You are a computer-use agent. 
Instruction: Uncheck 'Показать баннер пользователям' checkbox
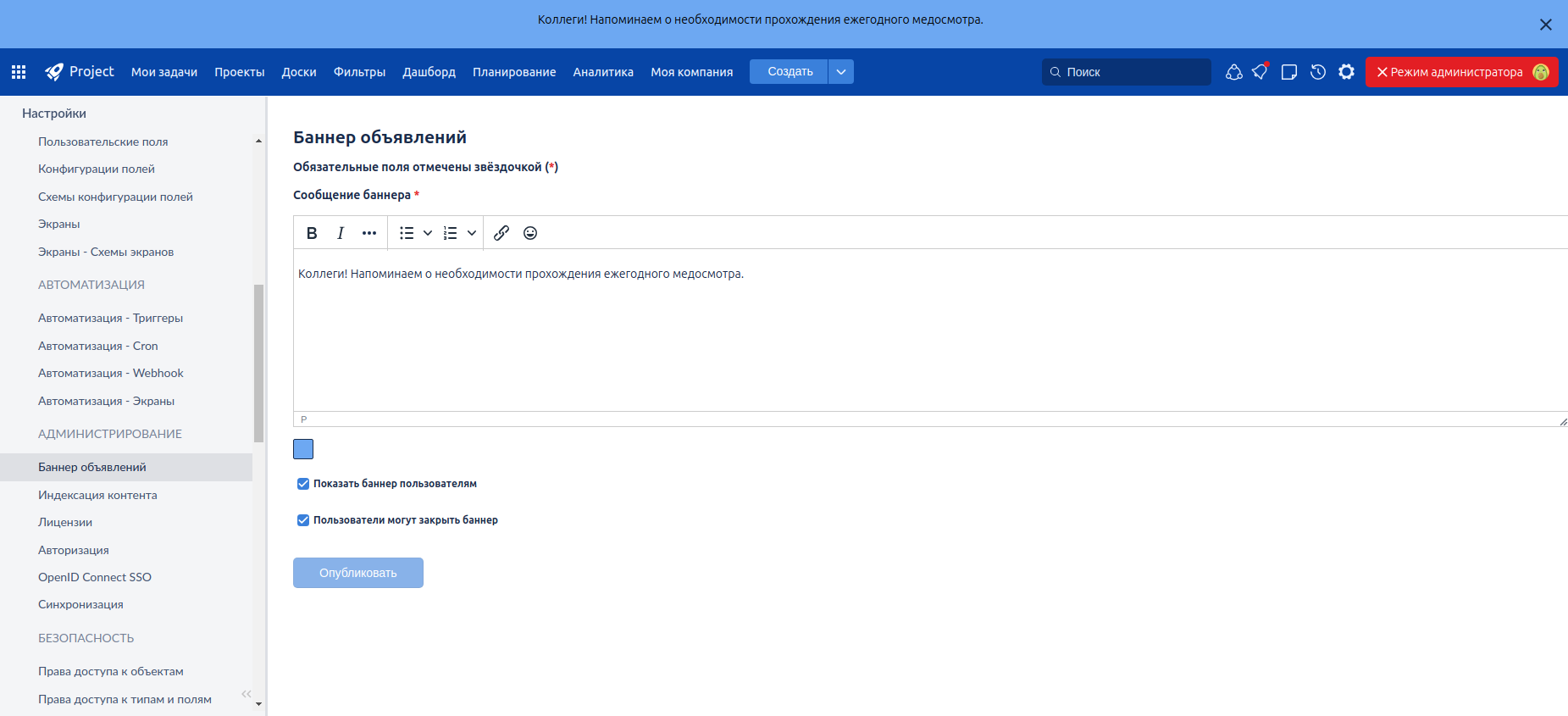(303, 484)
